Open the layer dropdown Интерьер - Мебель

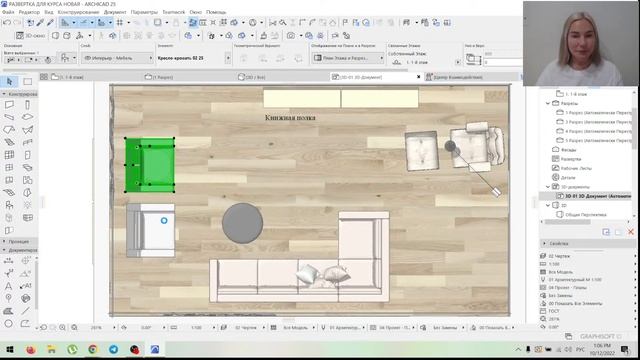tap(118, 58)
